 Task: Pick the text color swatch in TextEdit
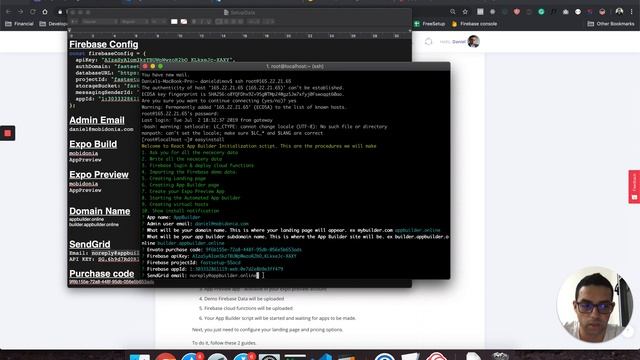(174, 21)
